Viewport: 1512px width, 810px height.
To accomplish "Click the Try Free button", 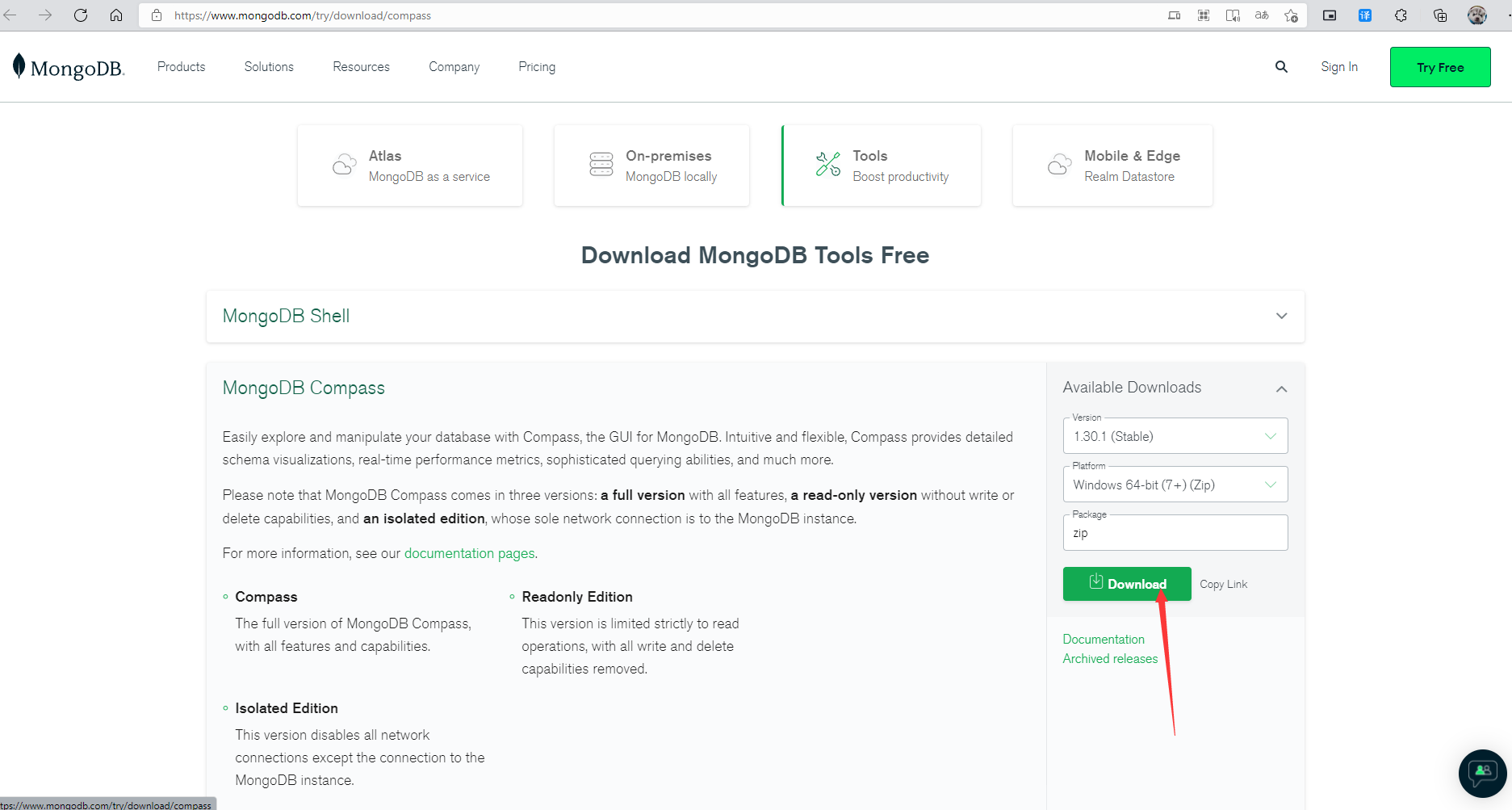I will [1440, 67].
